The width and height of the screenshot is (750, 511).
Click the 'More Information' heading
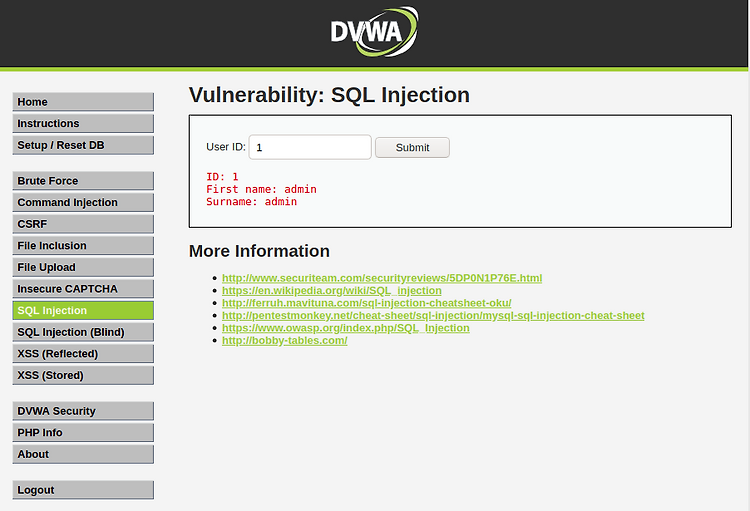[259, 251]
